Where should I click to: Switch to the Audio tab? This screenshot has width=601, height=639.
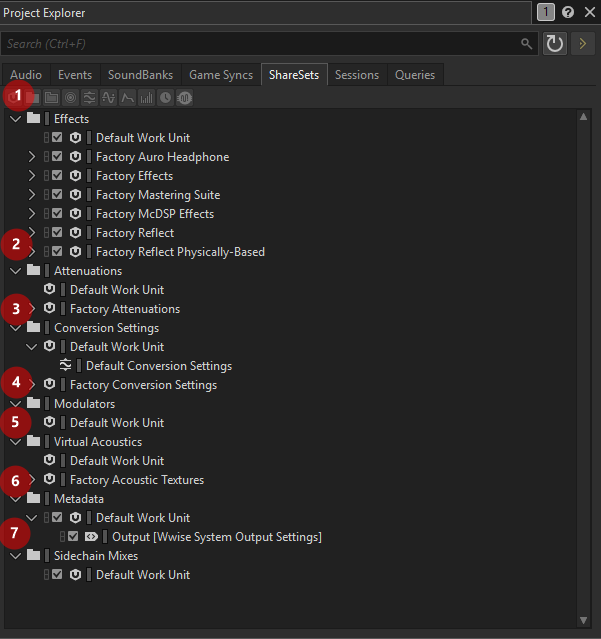click(26, 75)
